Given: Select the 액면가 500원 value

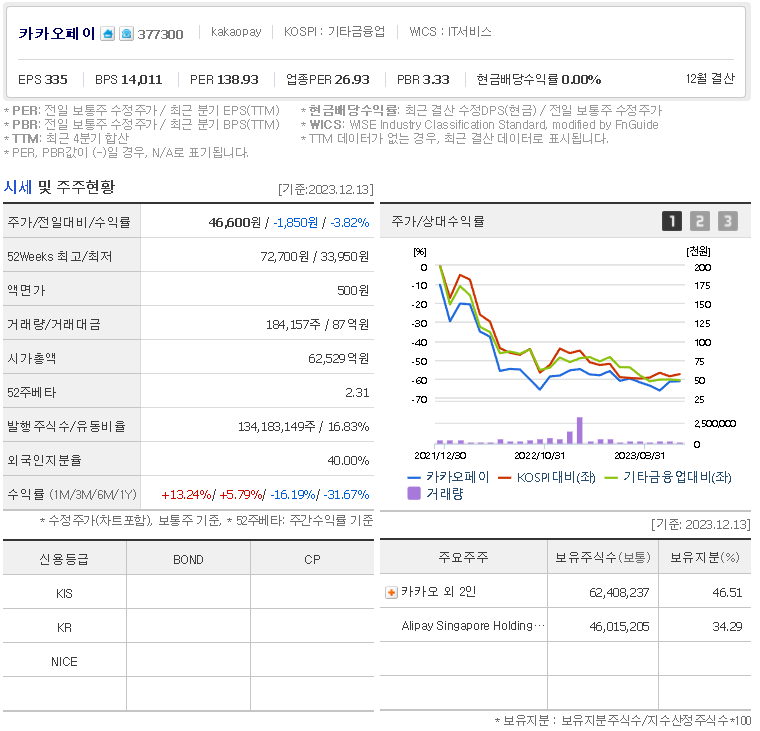Looking at the screenshot, I should point(353,290).
